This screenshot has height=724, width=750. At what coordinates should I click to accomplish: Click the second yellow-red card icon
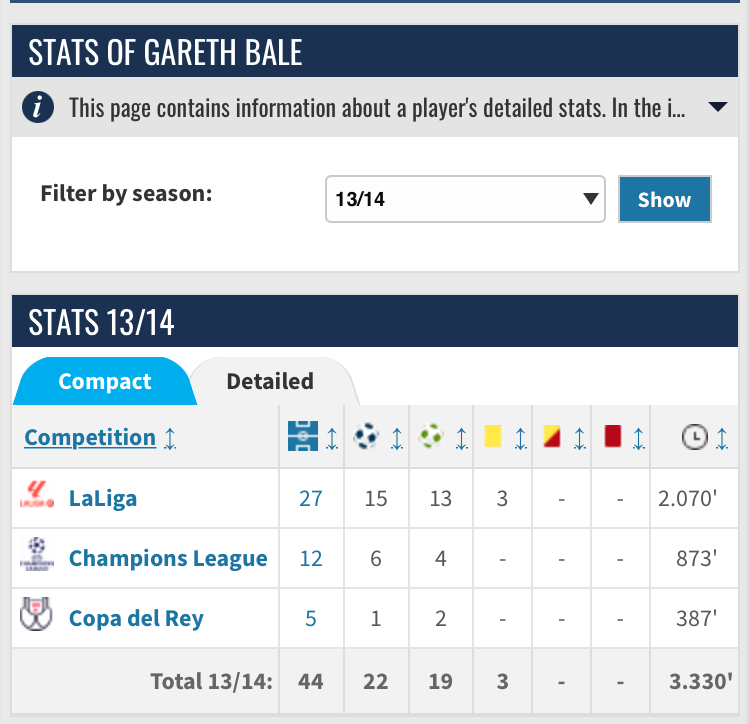click(x=551, y=436)
